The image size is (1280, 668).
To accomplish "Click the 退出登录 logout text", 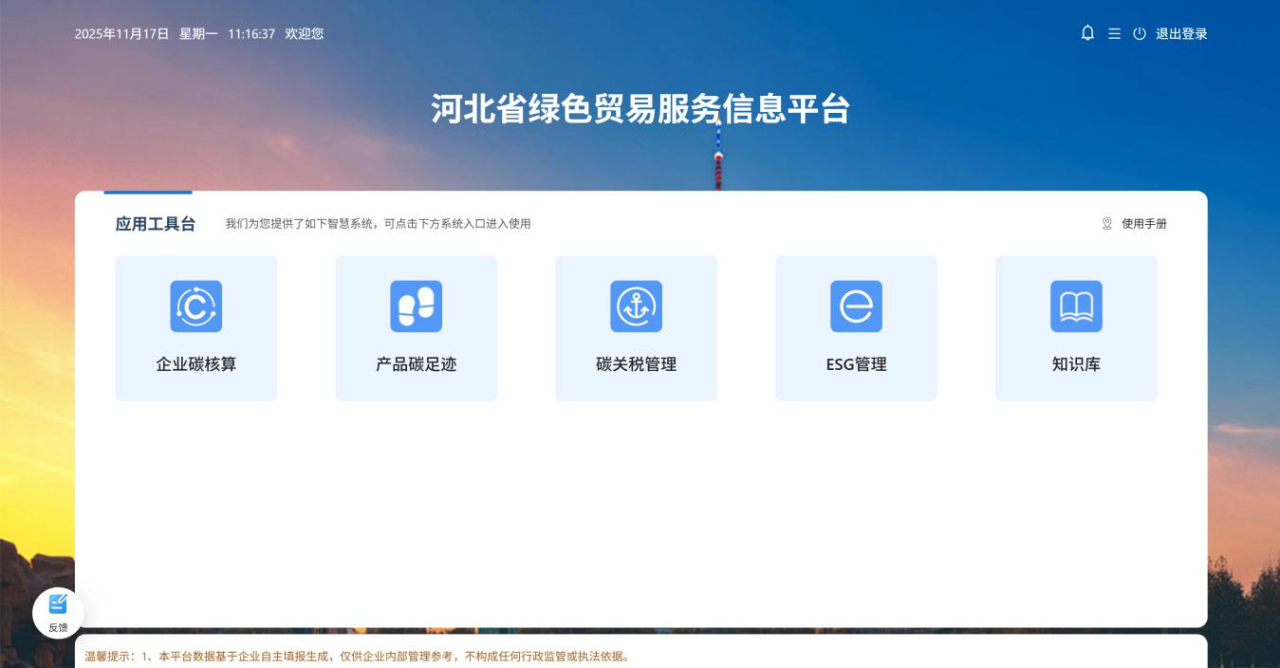I will point(1181,34).
